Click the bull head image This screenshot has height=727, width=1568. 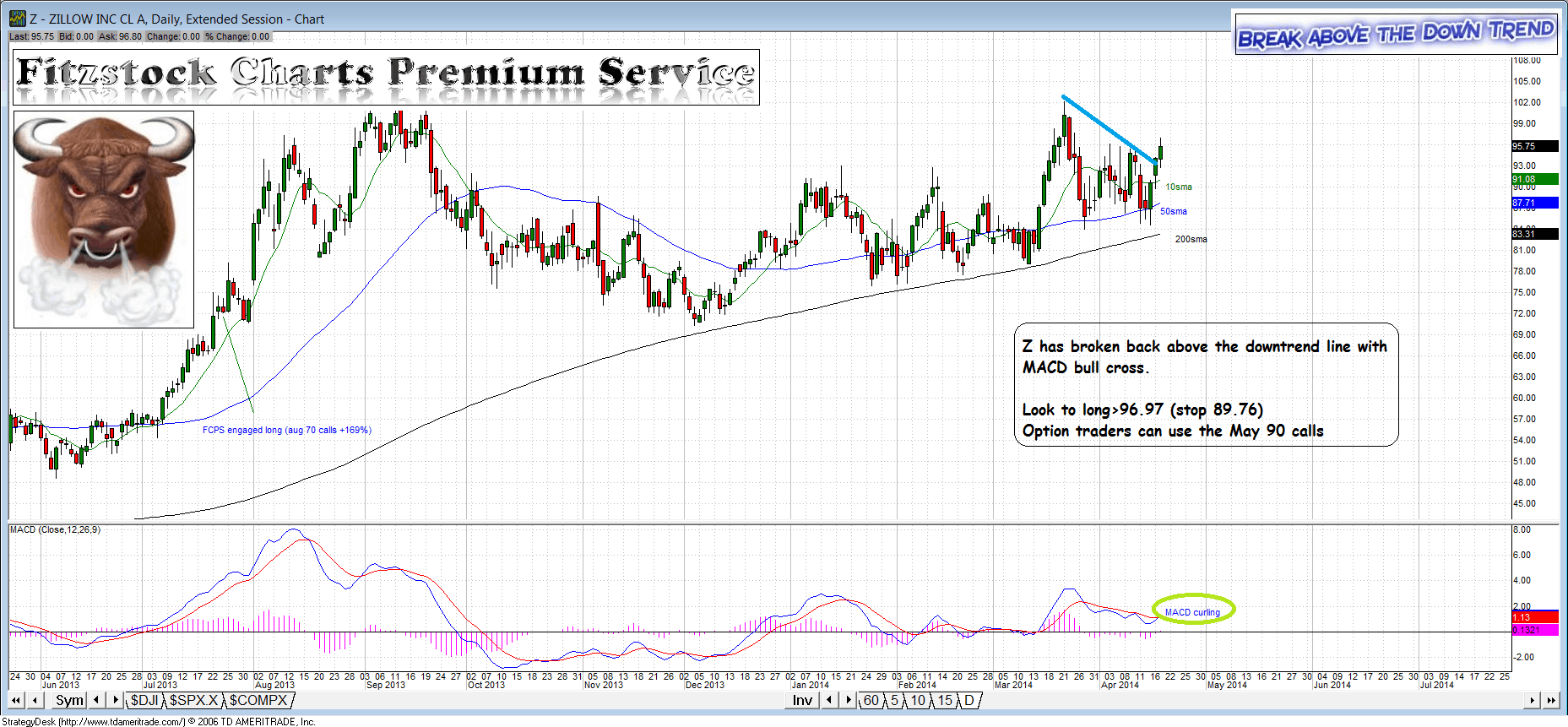[x=104, y=220]
